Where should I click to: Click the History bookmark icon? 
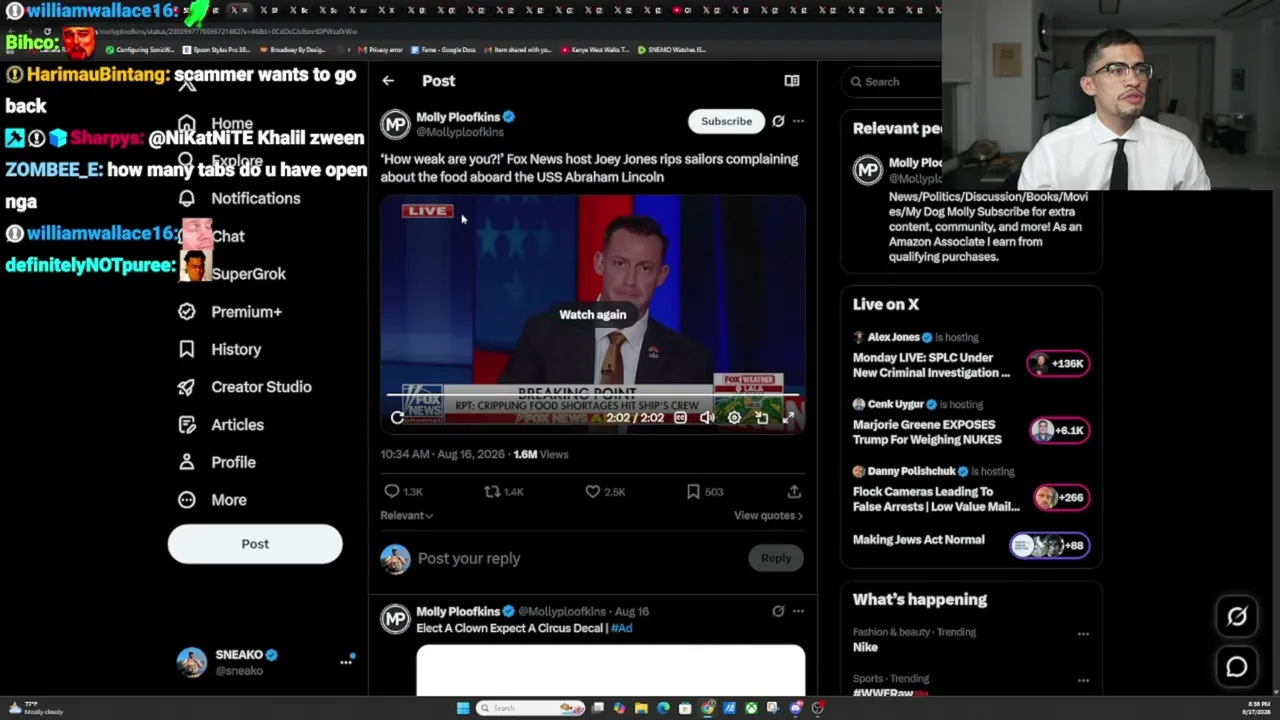pyautogui.click(x=187, y=349)
